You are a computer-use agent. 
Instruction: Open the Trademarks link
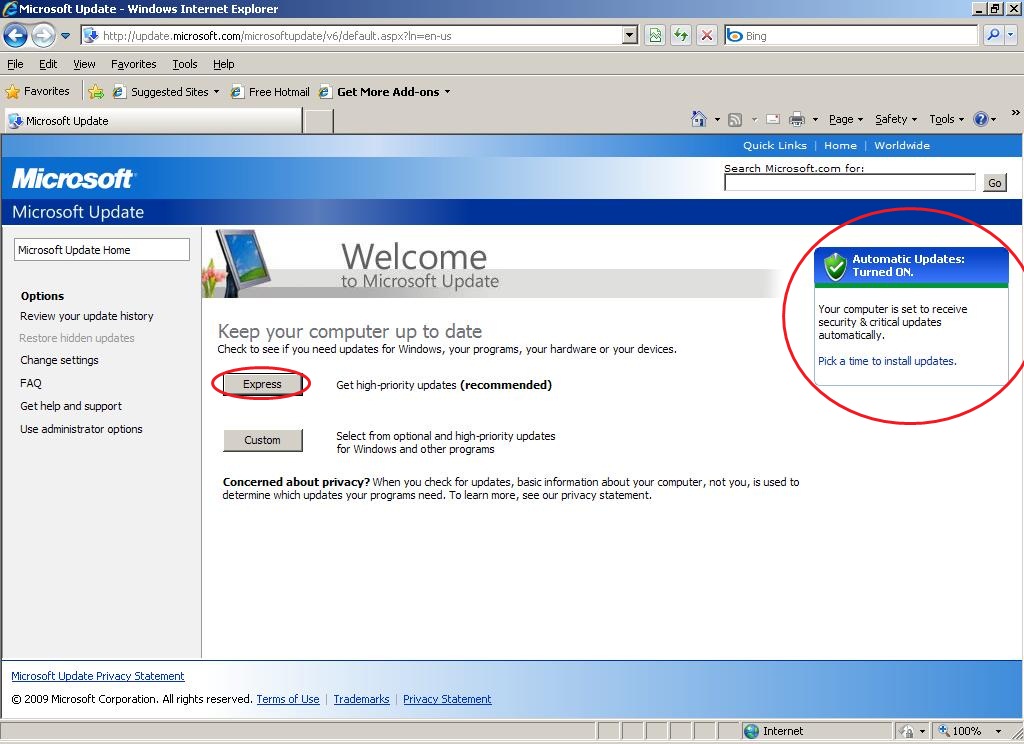pos(361,699)
